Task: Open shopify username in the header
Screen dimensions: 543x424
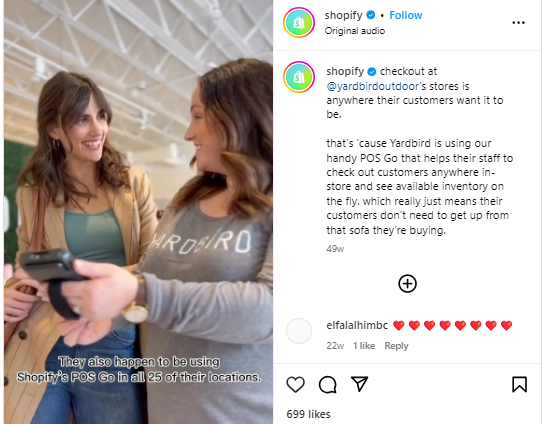Action: [343, 15]
